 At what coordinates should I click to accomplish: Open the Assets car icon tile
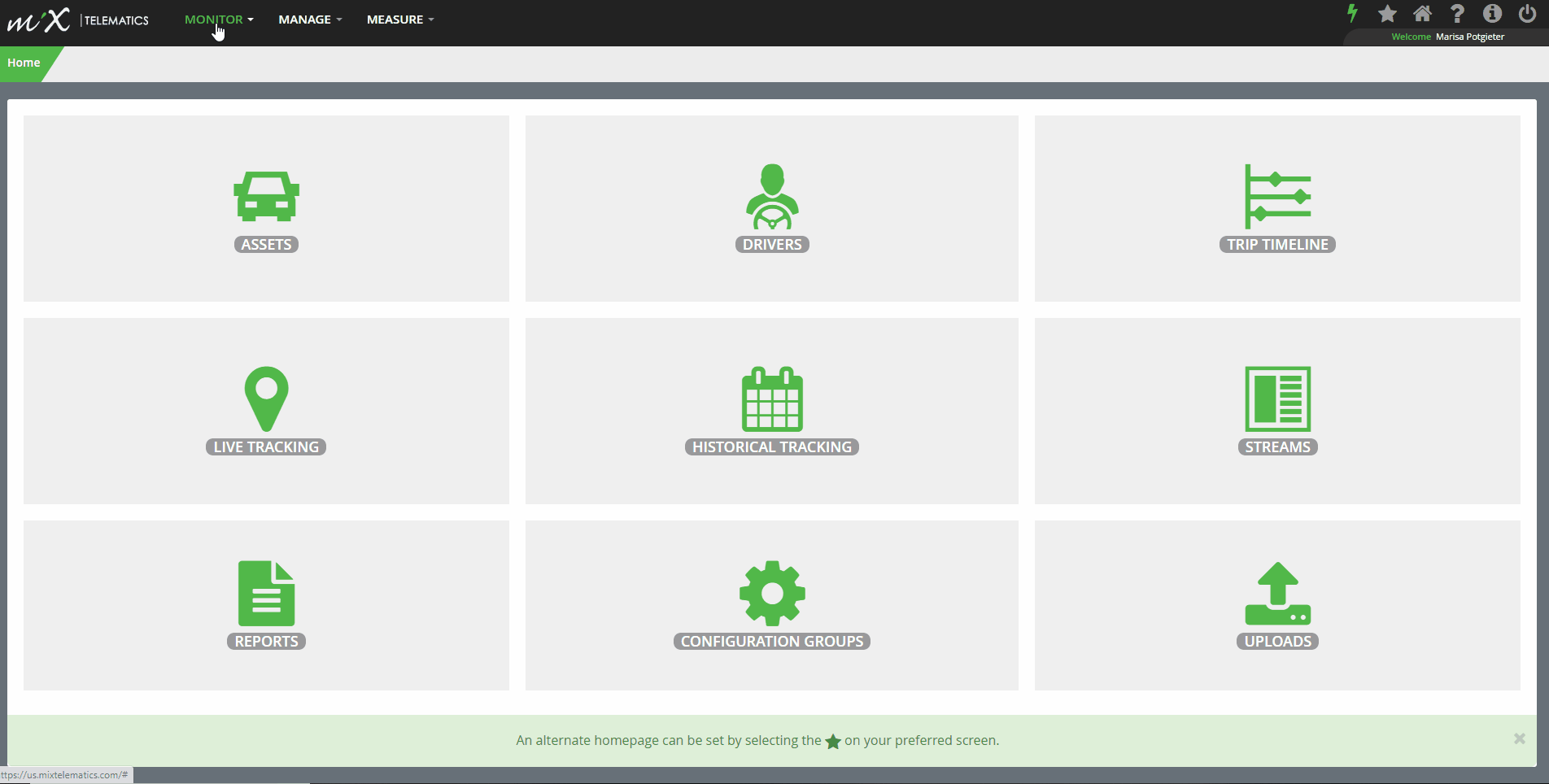266,196
